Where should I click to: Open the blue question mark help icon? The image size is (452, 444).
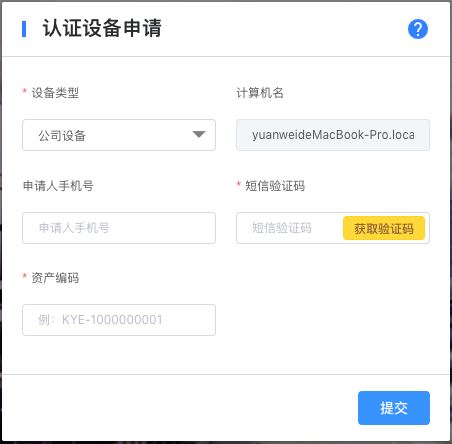pos(418,29)
